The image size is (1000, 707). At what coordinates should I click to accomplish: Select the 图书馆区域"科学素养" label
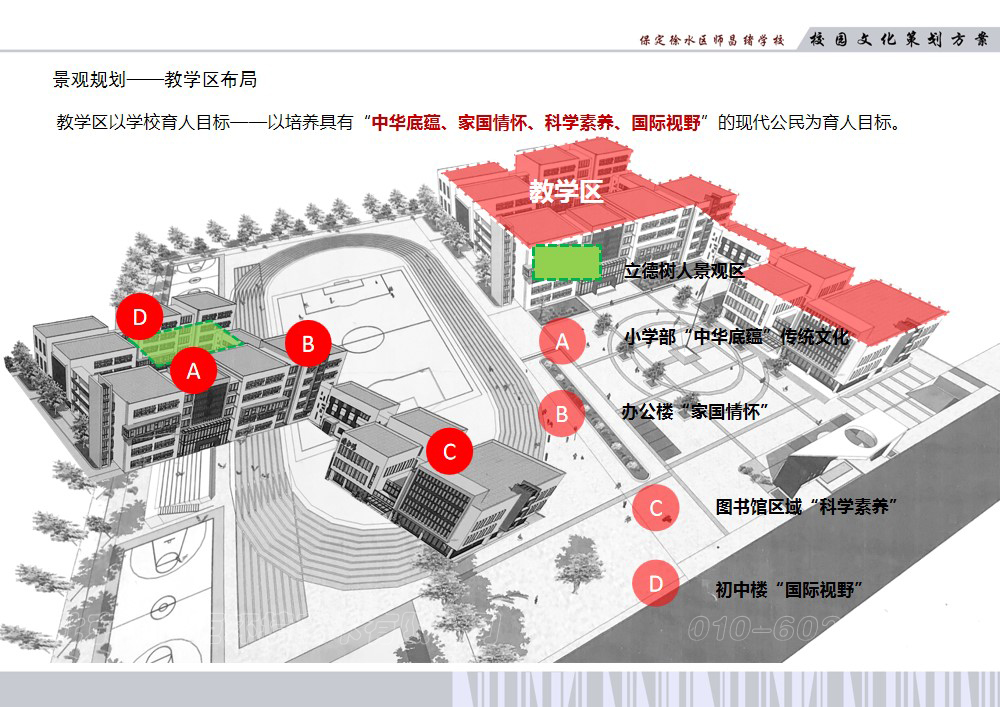pos(804,507)
